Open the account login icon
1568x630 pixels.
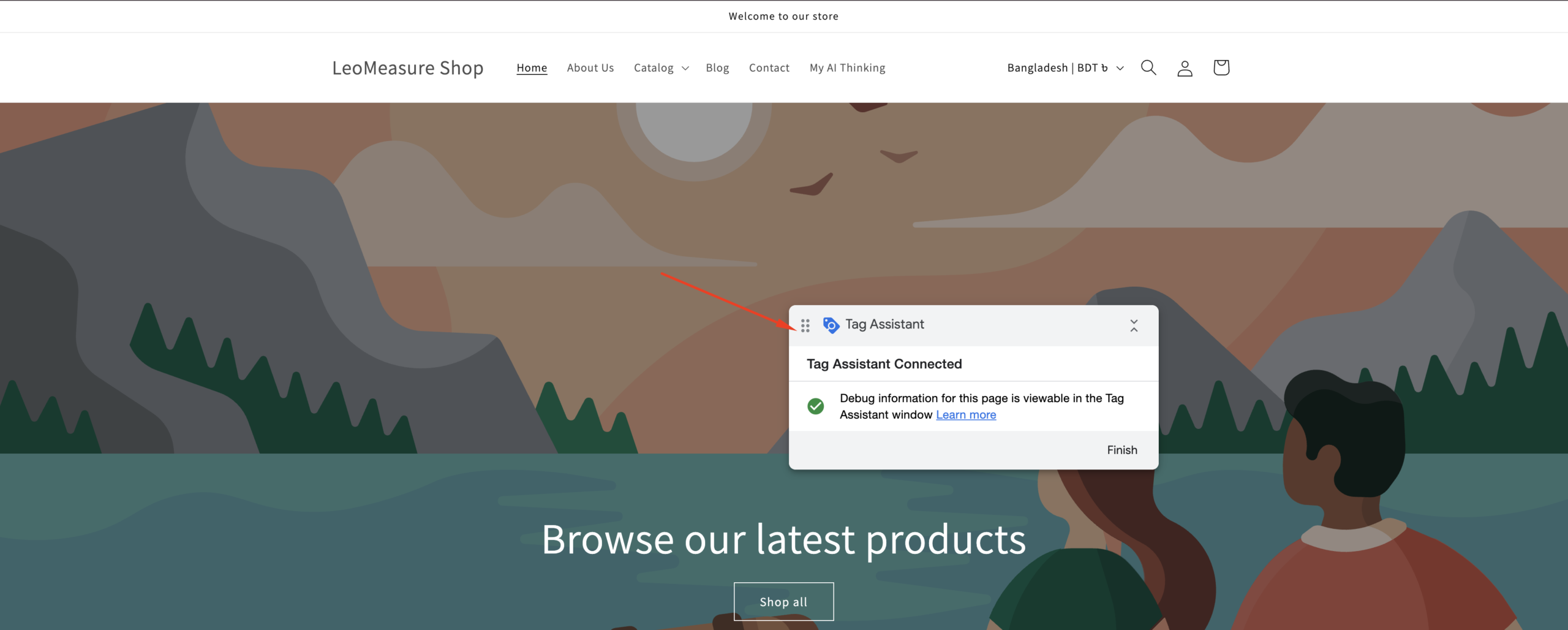pos(1185,68)
